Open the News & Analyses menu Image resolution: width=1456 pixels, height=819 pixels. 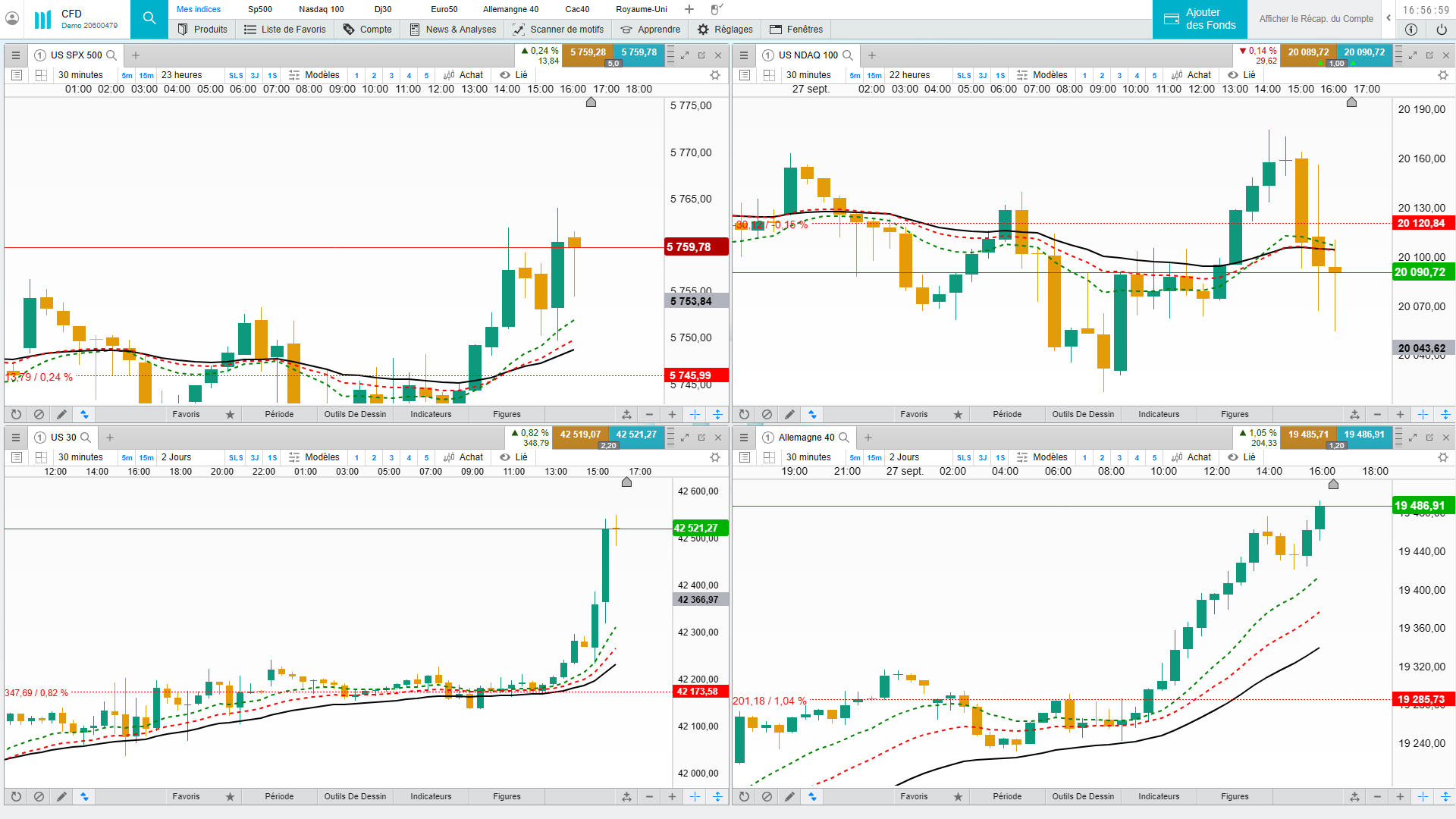pos(453,30)
